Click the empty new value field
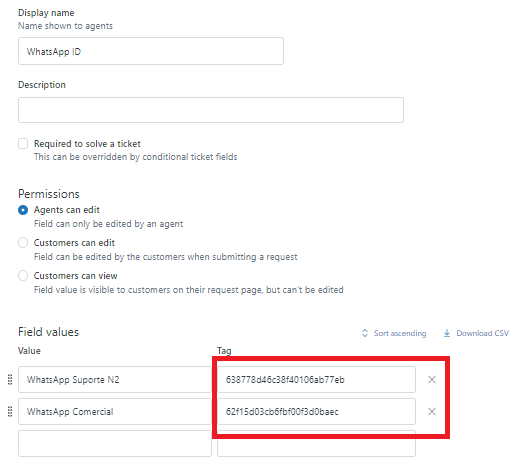Image resolution: width=522 pixels, height=474 pixels. (115, 443)
